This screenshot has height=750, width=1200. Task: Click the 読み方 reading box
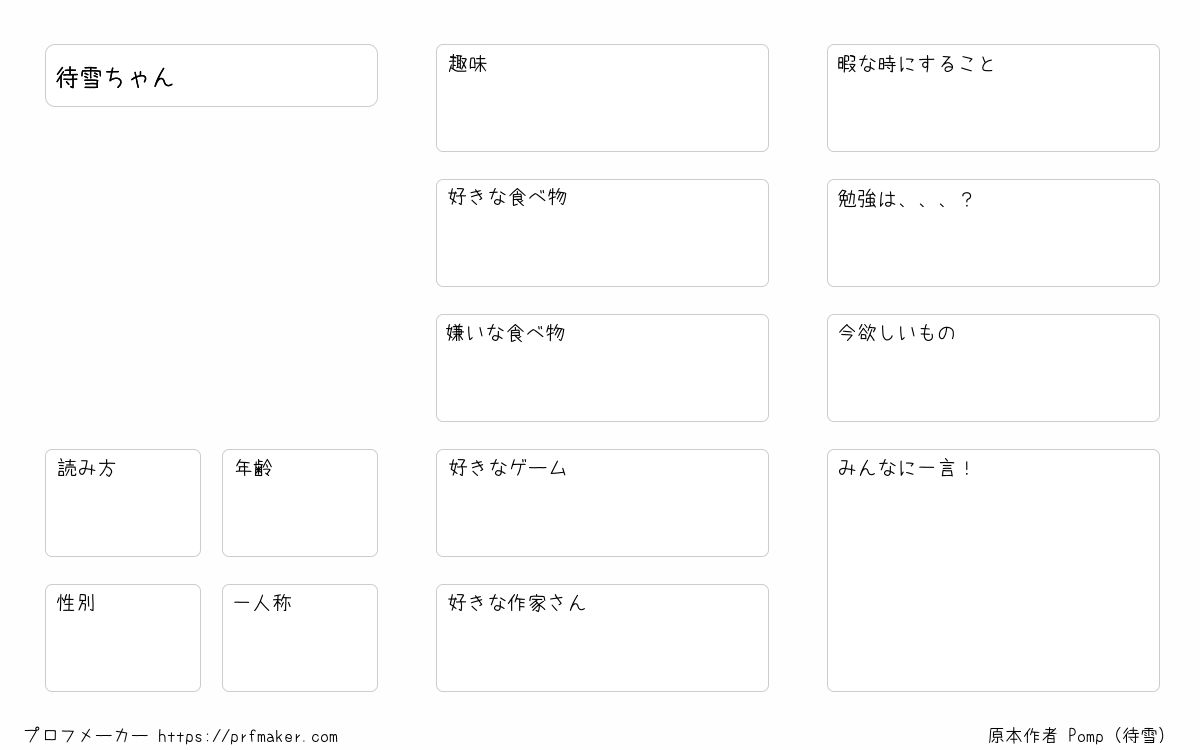pos(123,503)
